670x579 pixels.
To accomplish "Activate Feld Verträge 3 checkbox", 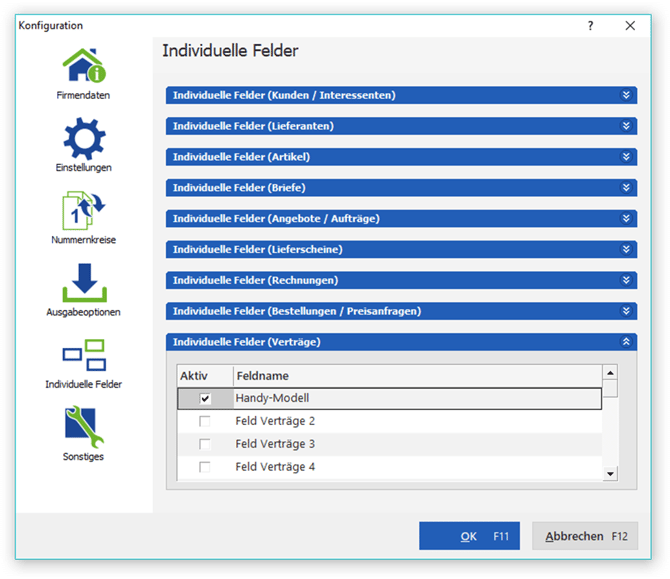I will coord(205,445).
